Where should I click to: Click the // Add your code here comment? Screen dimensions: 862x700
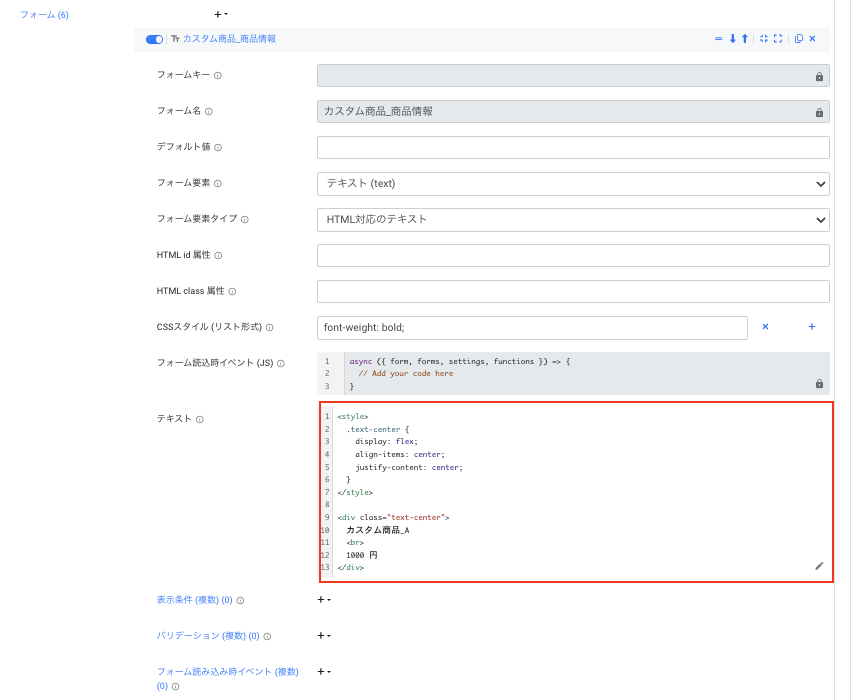[x=406, y=373]
